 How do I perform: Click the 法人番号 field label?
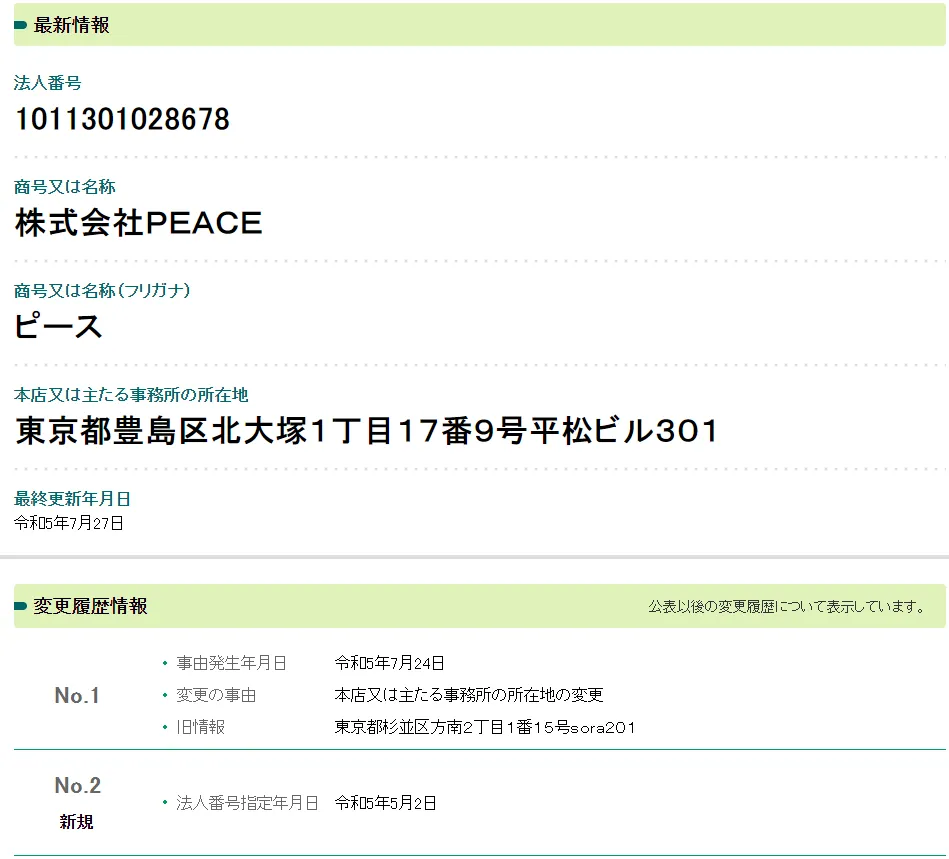click(48, 83)
